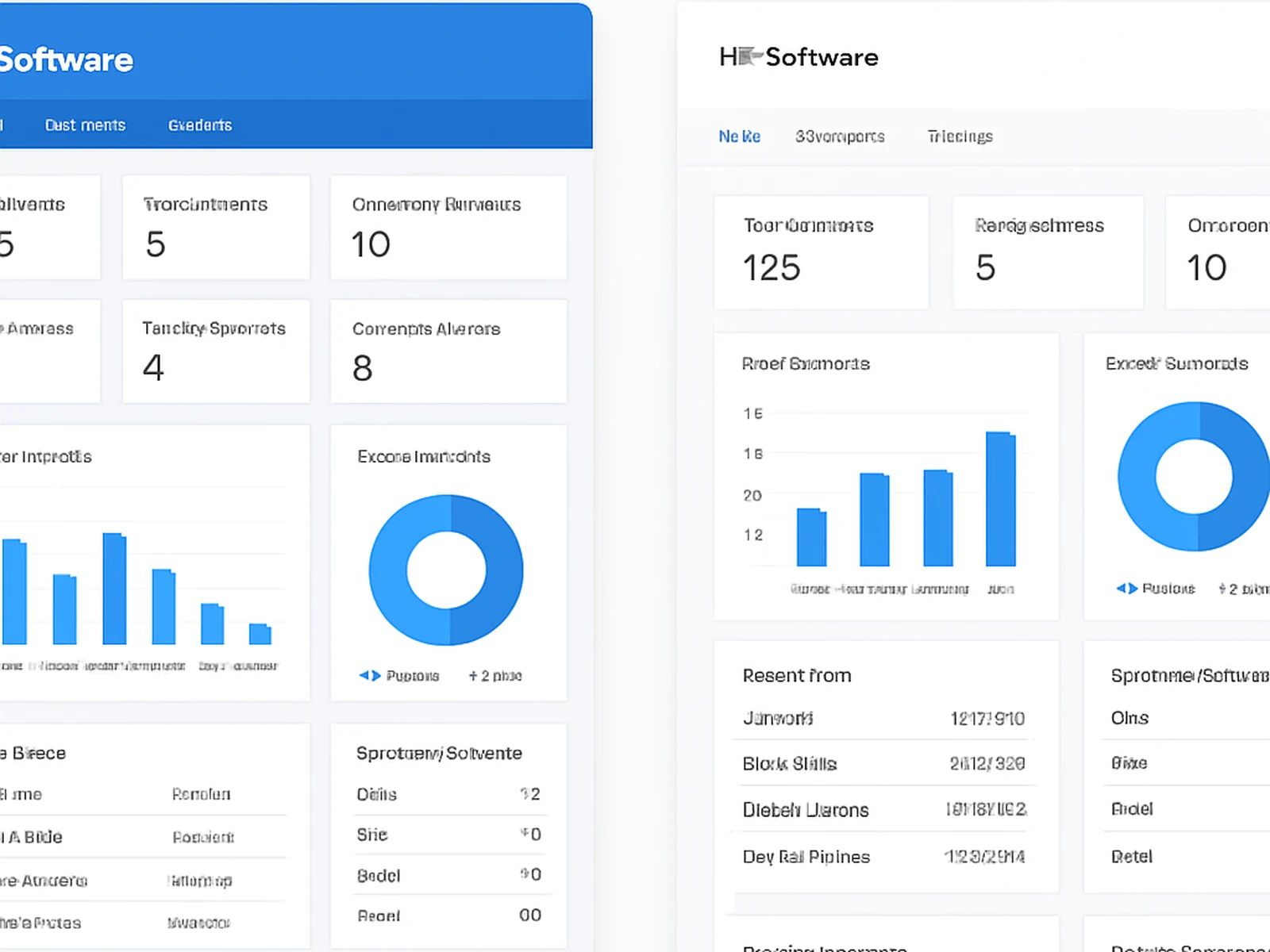Switch to the Gxaderts tab
The image size is (1270, 952).
click(200, 125)
